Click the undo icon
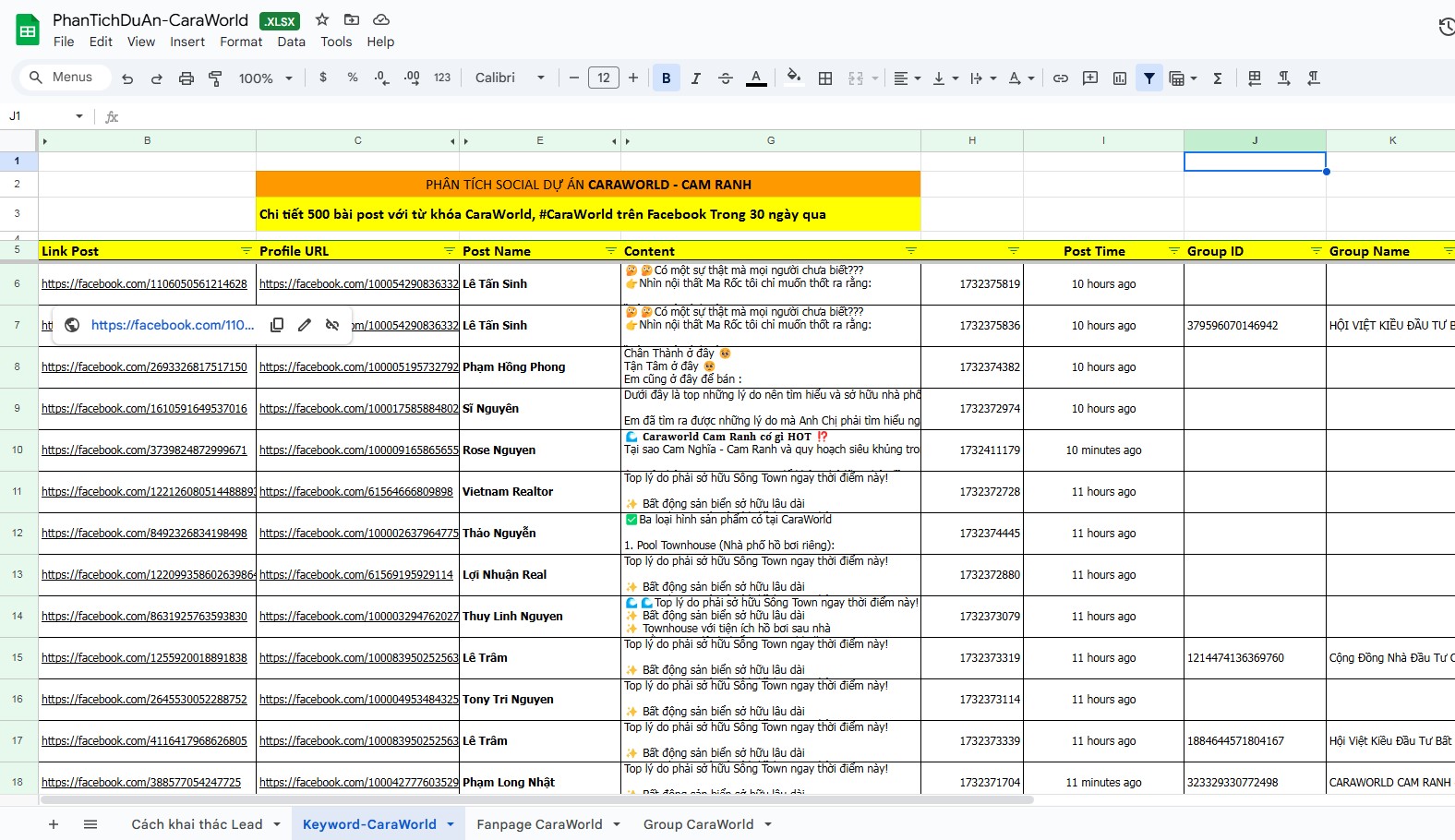The height and width of the screenshot is (840, 1455). click(127, 78)
